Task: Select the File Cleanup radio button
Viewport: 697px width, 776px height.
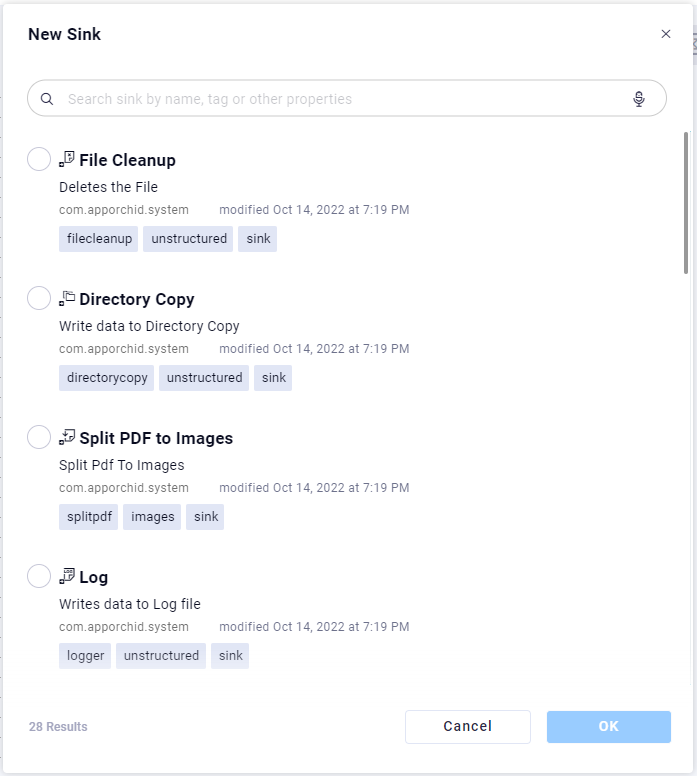Action: [x=39, y=159]
